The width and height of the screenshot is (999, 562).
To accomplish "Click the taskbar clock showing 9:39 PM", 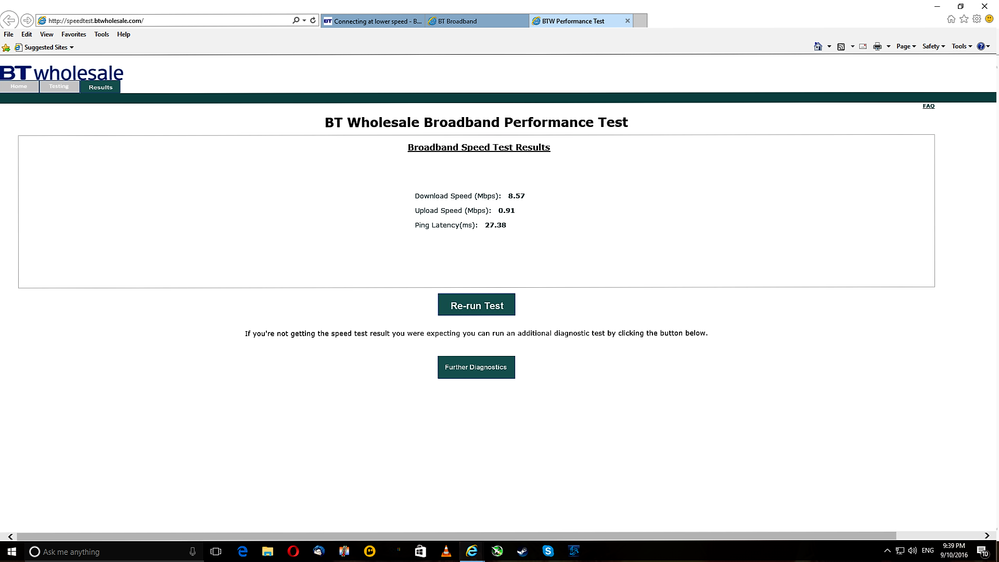I will point(954,551).
